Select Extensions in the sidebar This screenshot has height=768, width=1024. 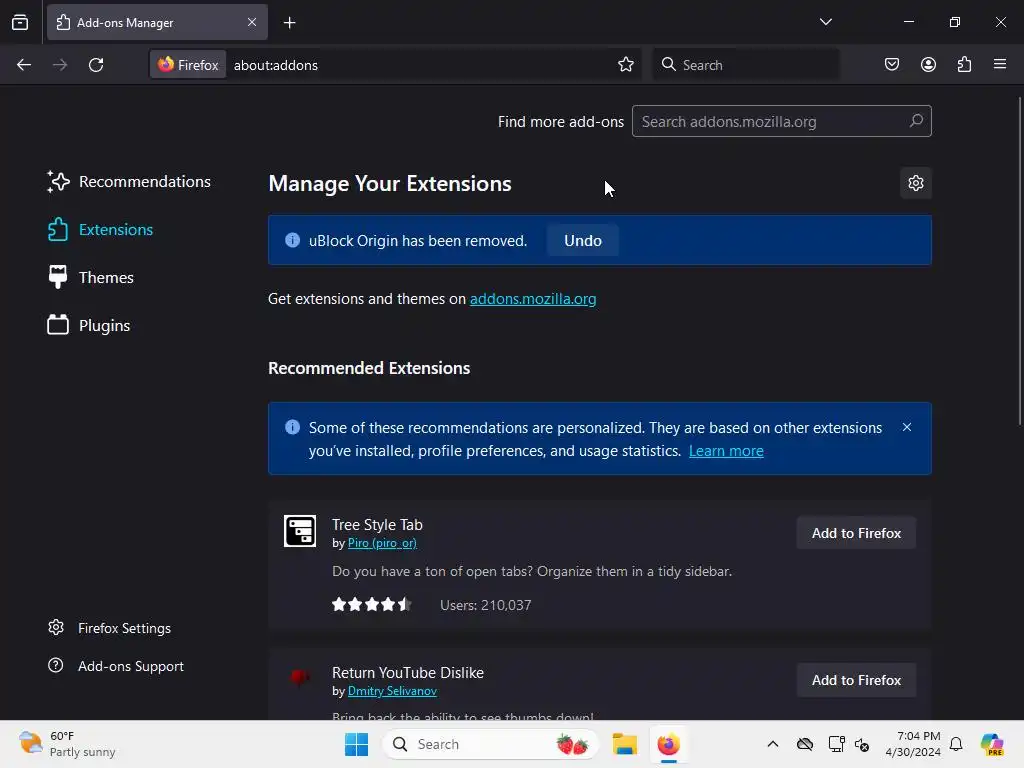[x=100, y=230]
